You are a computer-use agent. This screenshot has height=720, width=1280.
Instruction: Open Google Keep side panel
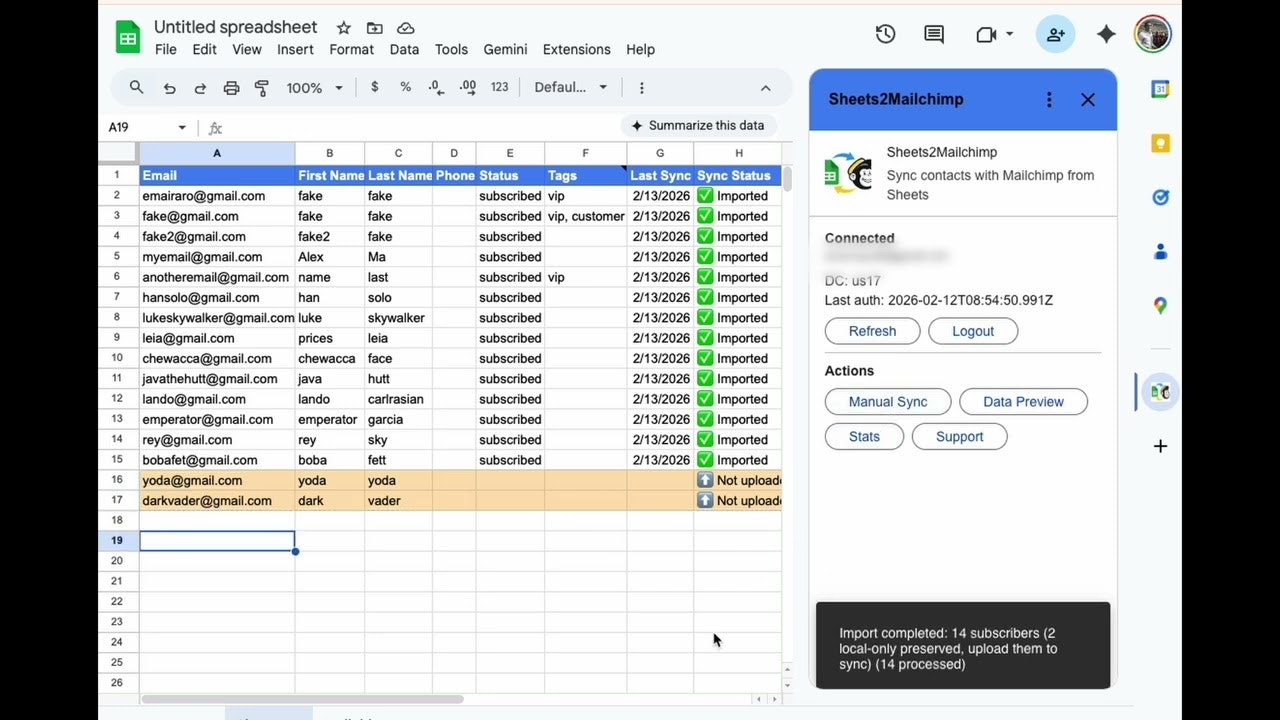(1160, 143)
